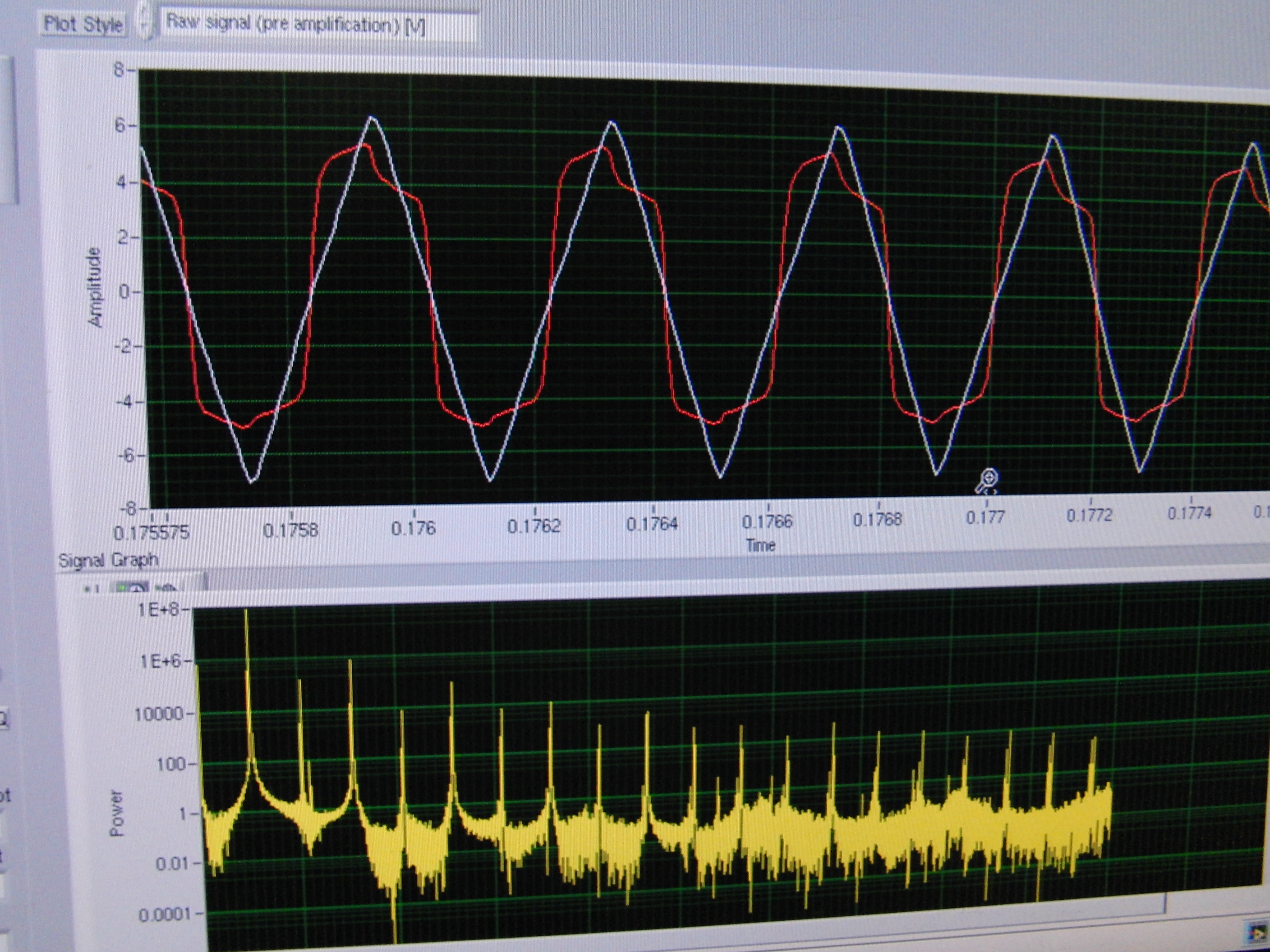The image size is (1270, 952).
Task: Select the 0.175575 start value on Time axis
Action: (152, 532)
